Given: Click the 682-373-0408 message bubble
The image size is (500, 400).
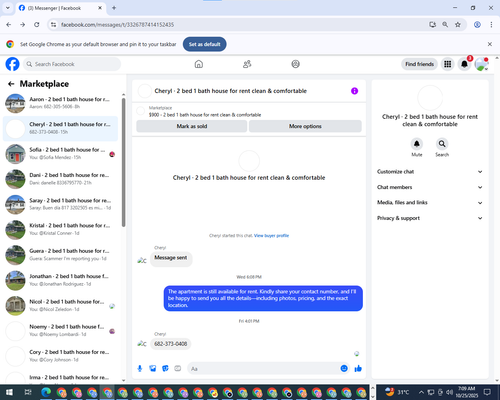Looking at the screenshot, I should click(171, 344).
